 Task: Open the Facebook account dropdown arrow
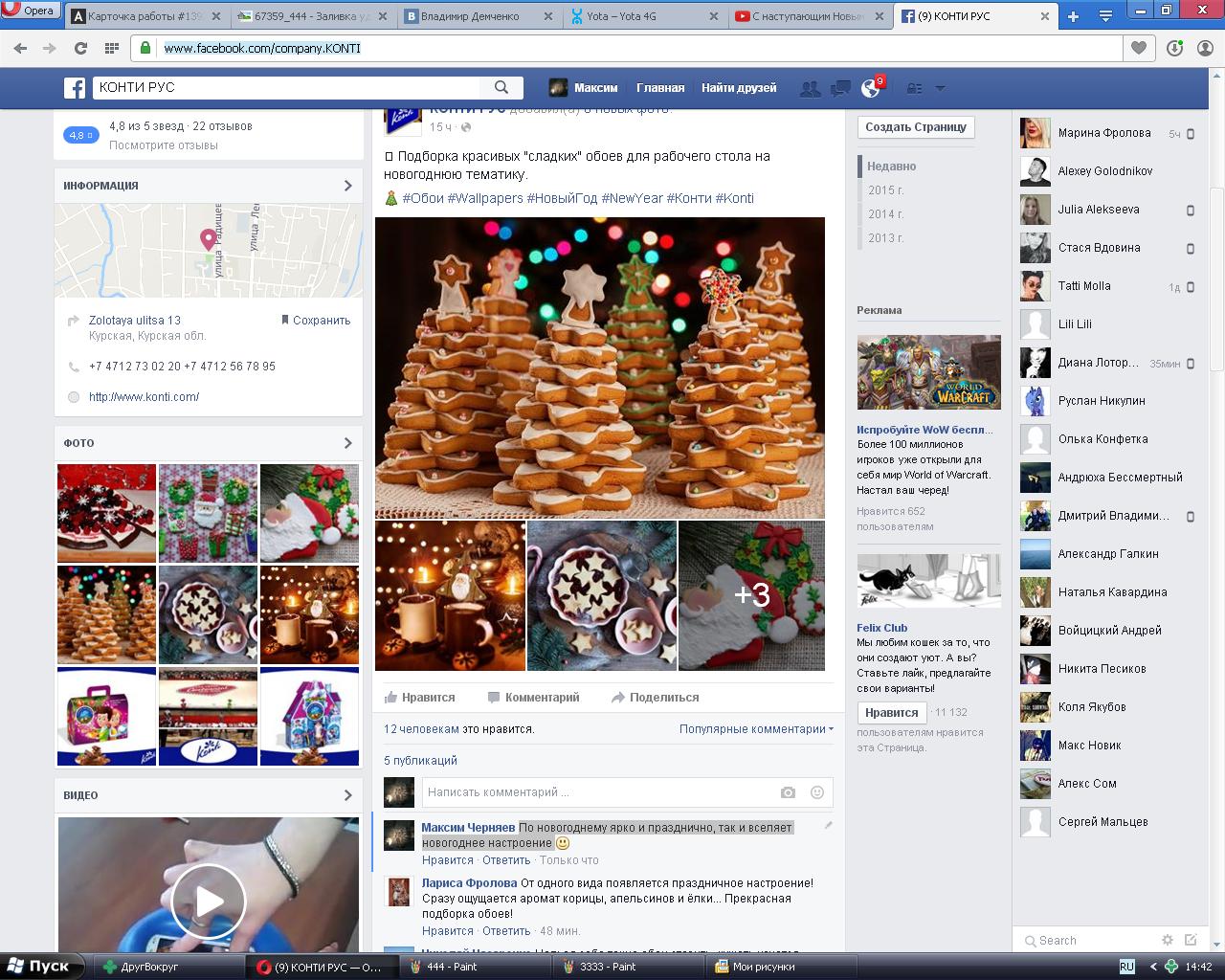(940, 88)
